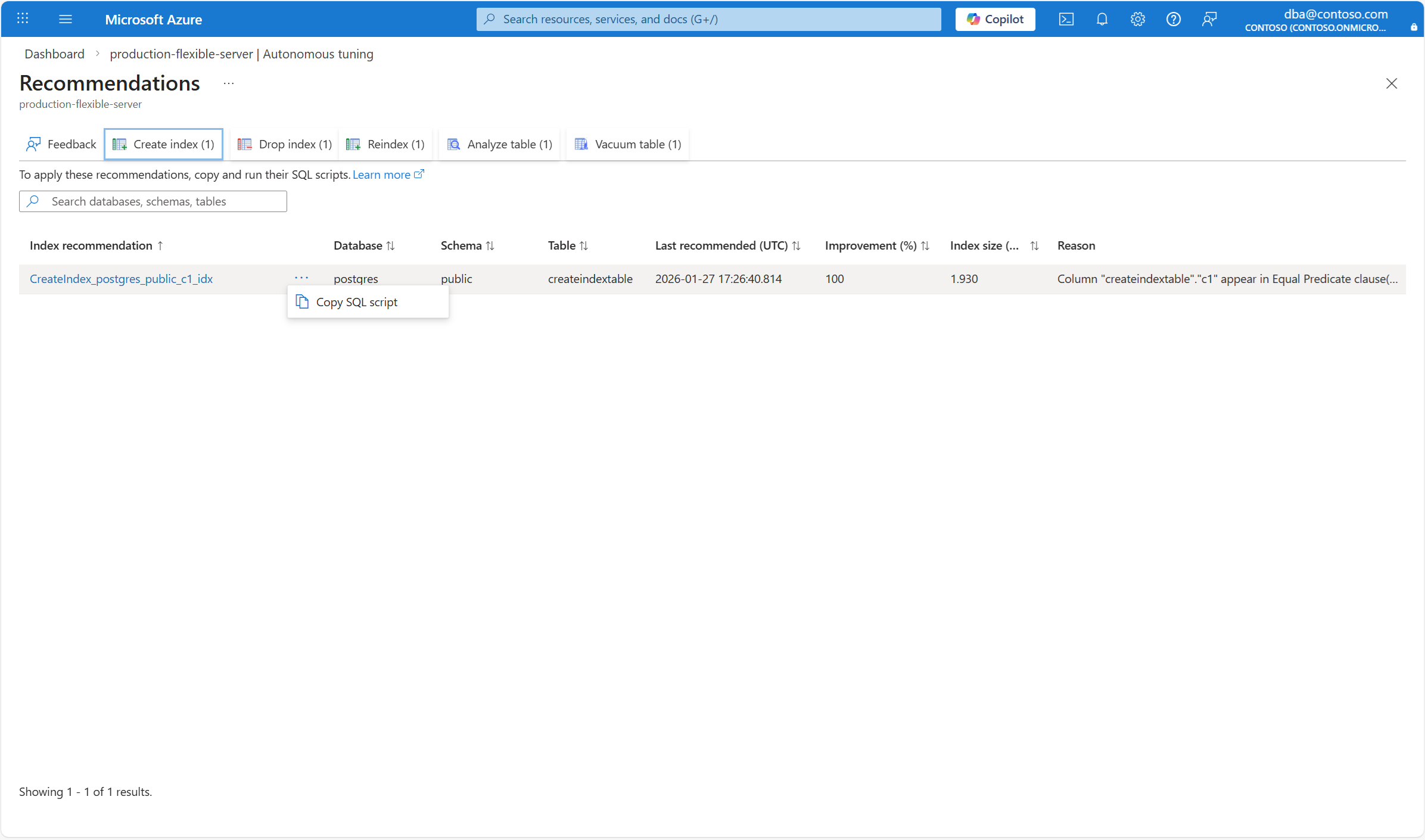1425x840 pixels.
Task: Open CreateIndex_postgres_public_c1_idx recommendation
Action: pyautogui.click(x=122, y=278)
